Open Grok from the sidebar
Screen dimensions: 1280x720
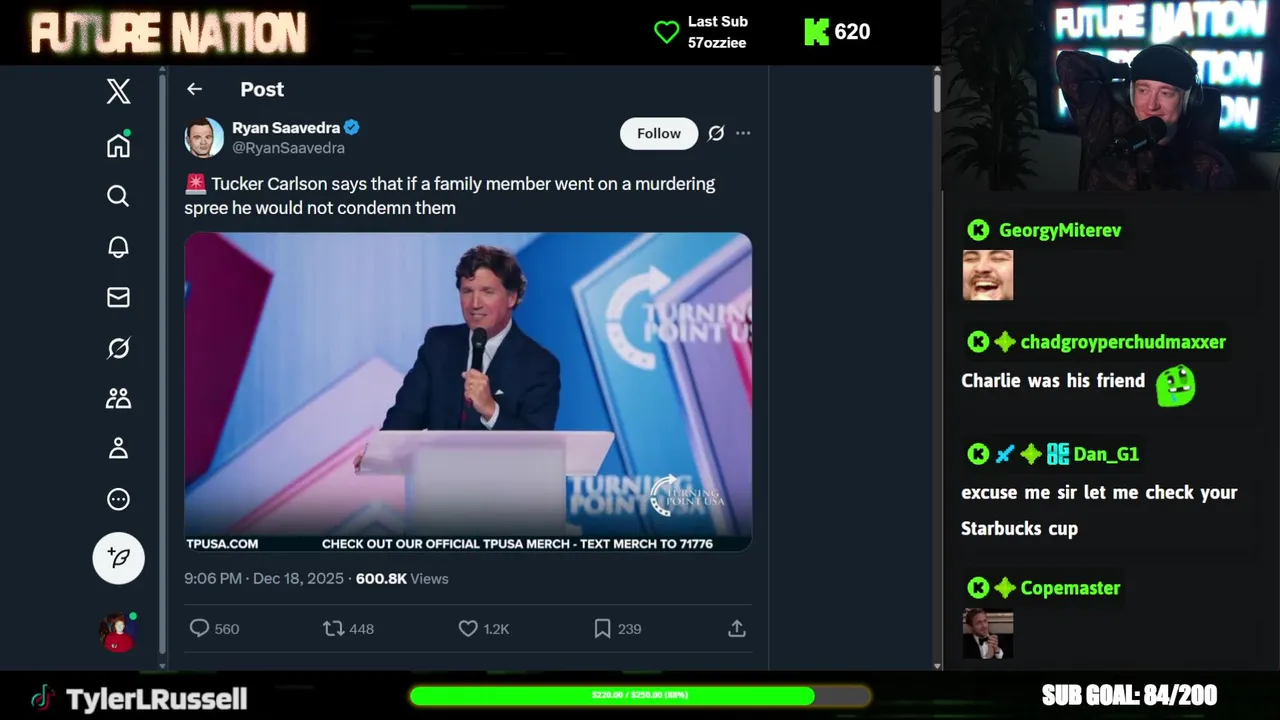(118, 348)
